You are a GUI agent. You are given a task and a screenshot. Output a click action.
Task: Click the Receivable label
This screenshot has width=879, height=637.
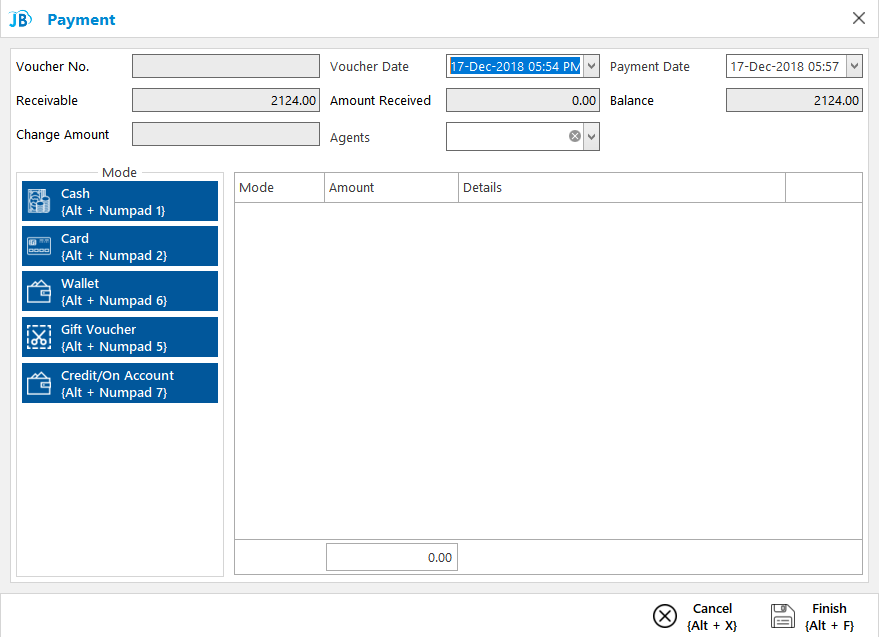pos(47,100)
